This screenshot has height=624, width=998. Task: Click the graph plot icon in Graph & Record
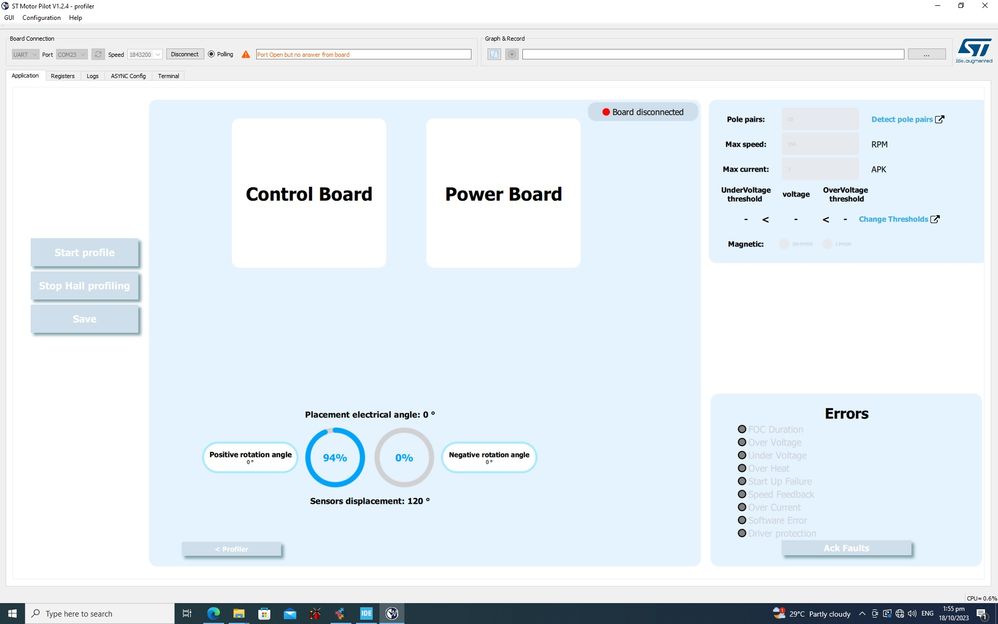pyautogui.click(x=494, y=54)
